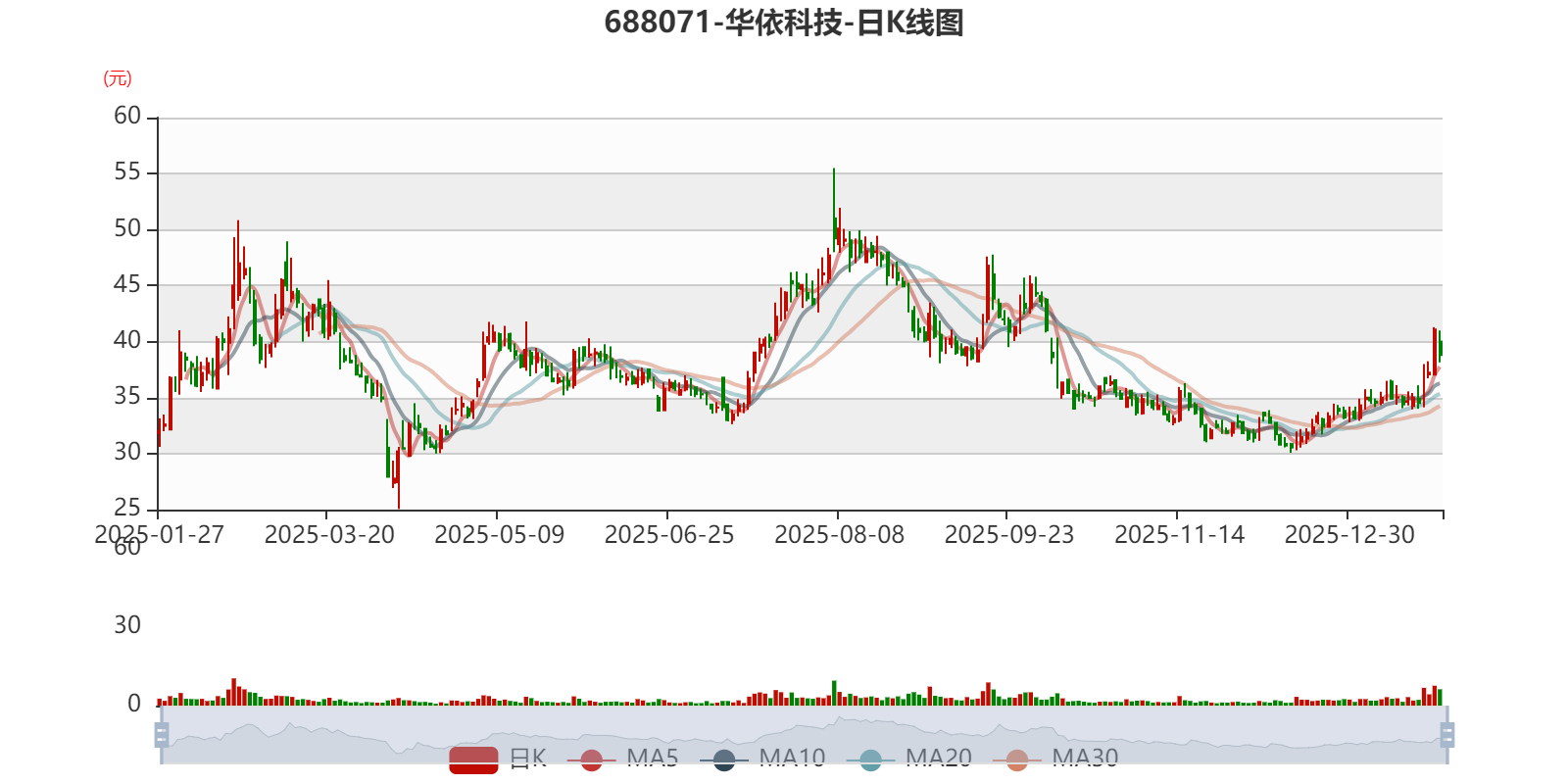1568x784 pixels.
Task: Toggle the 日K candlestick series in the legend
Action: click(x=498, y=759)
